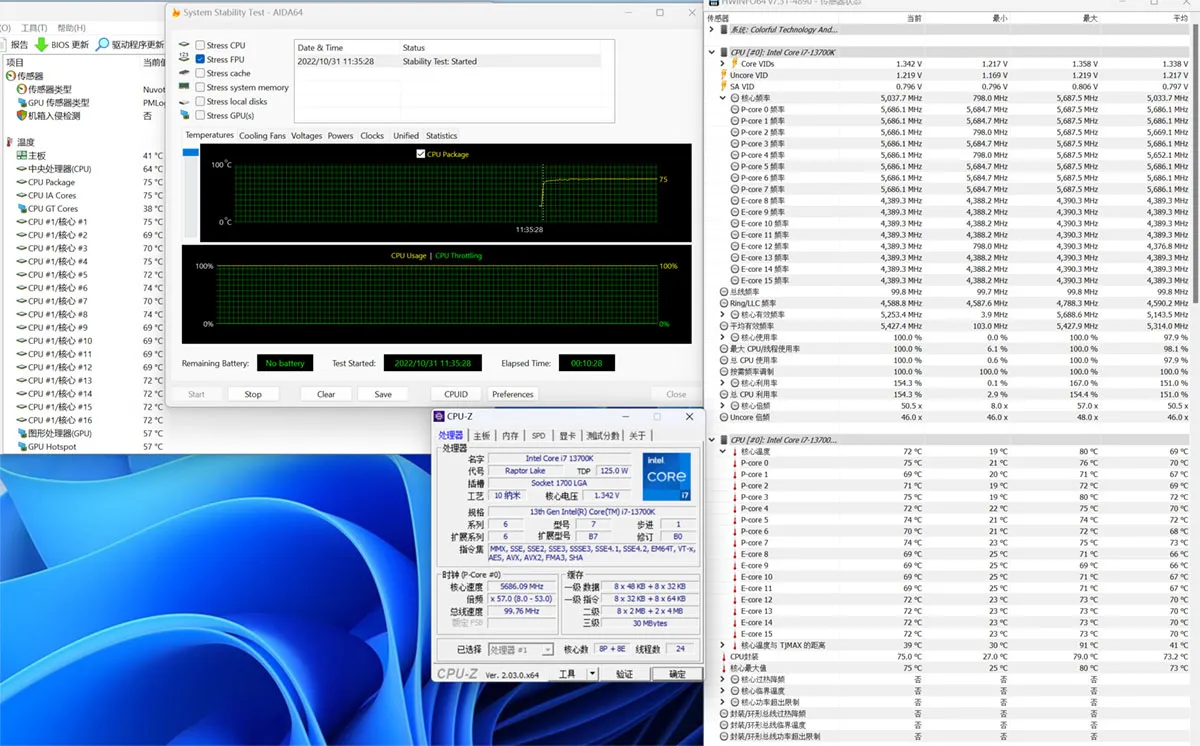Collapse the 核心温度 group in HWiNFO
Screen dimensions: 1200x746
[x=722, y=451]
